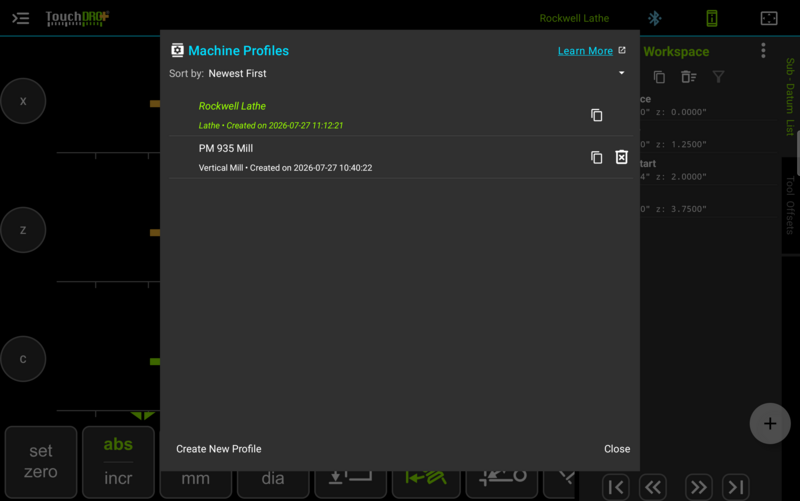800x501 pixels.
Task: Select the Z axis round button
Action: click(23, 230)
